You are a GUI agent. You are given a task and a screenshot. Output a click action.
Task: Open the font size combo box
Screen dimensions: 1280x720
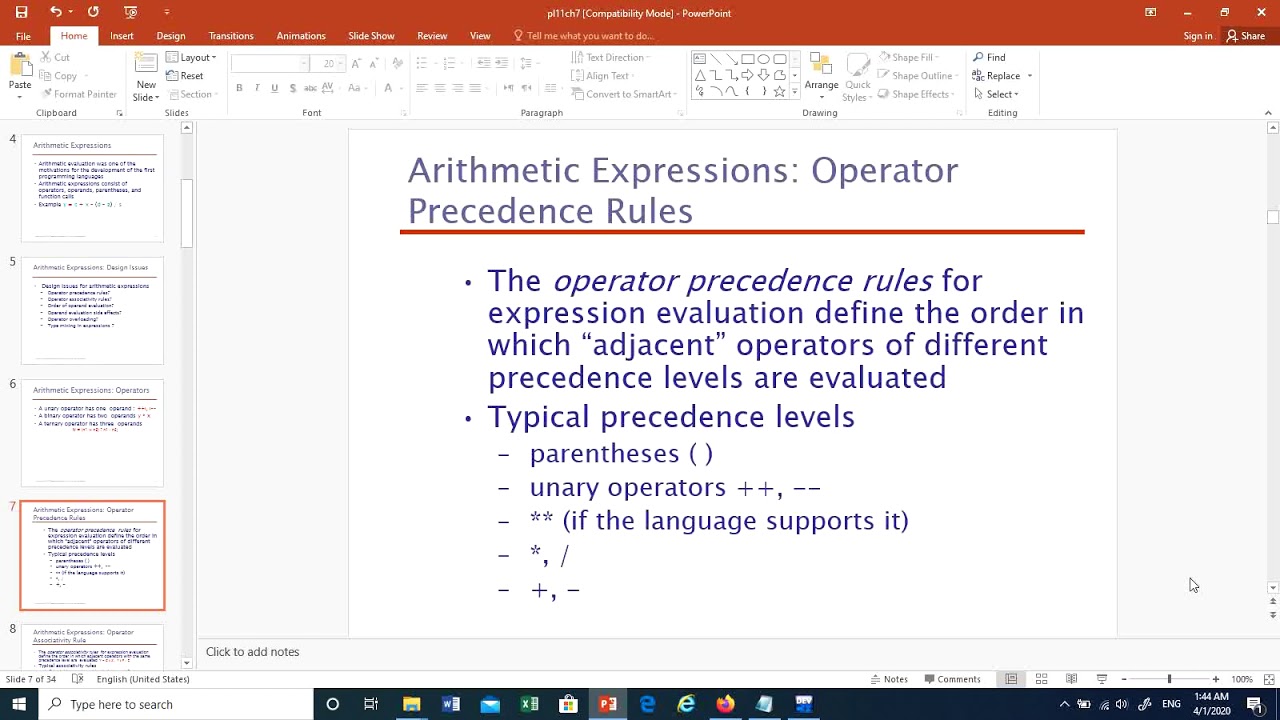click(x=329, y=63)
